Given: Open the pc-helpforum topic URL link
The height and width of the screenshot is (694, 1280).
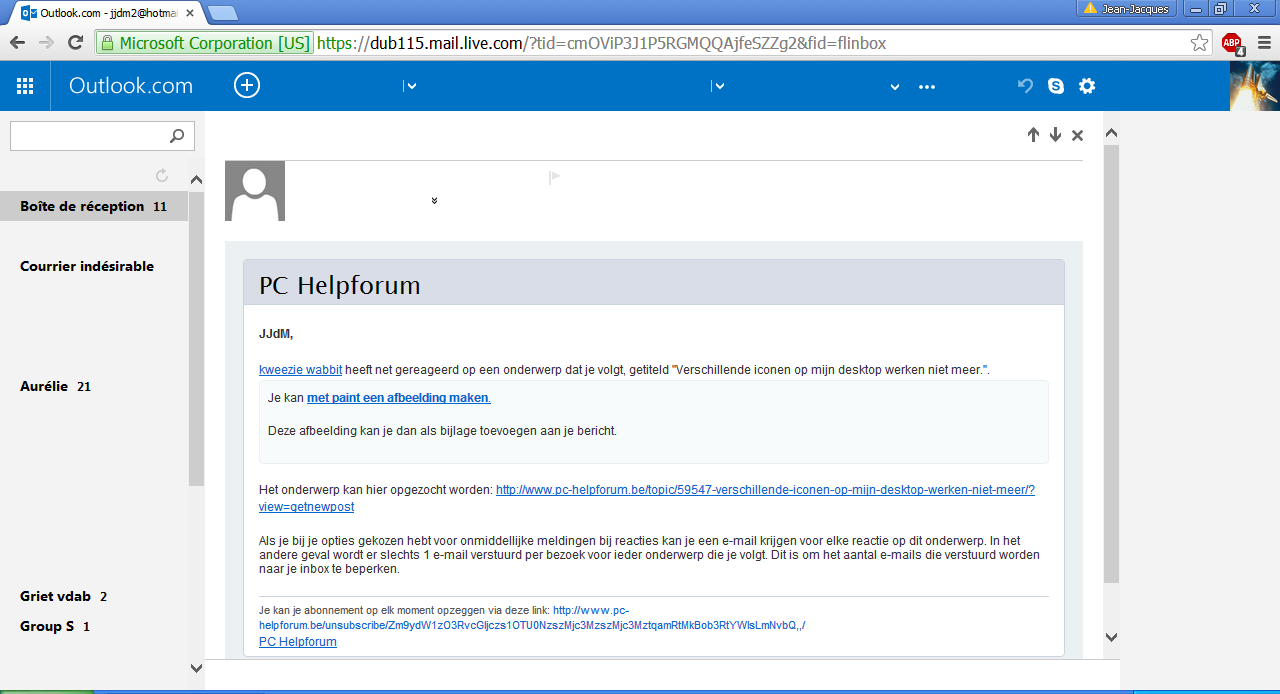Looking at the screenshot, I should (646, 498).
